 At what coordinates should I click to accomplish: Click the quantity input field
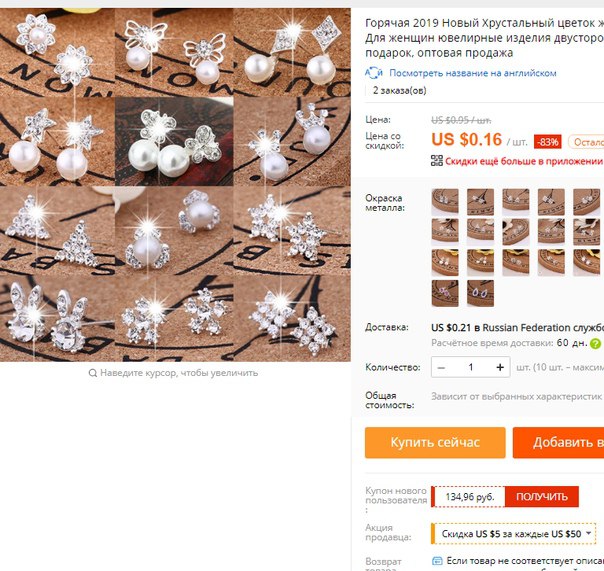click(x=471, y=367)
